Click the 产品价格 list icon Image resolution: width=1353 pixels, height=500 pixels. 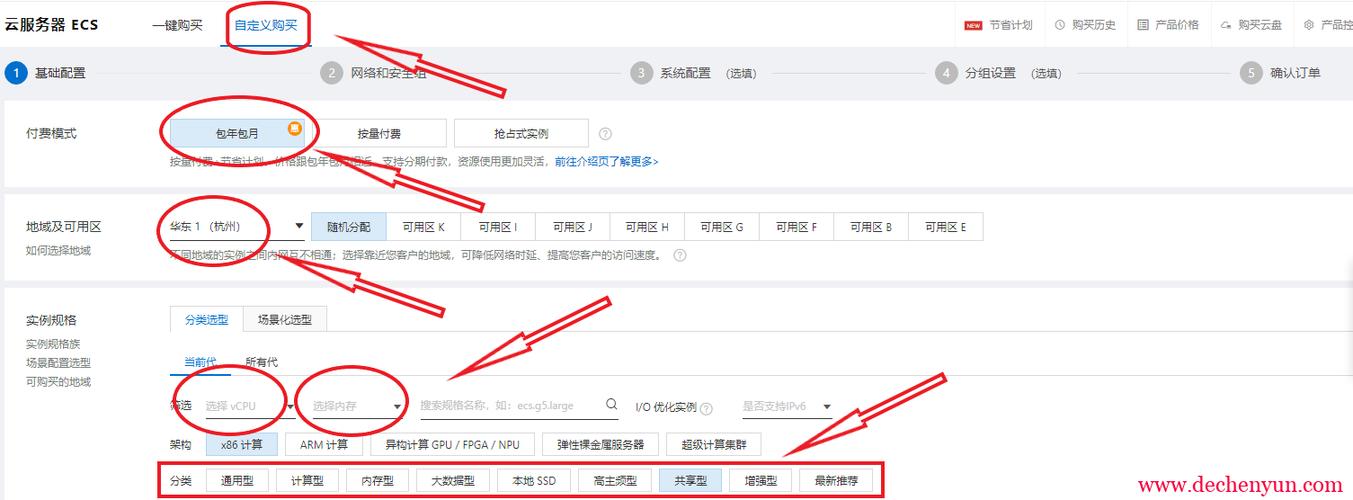coord(1143,25)
